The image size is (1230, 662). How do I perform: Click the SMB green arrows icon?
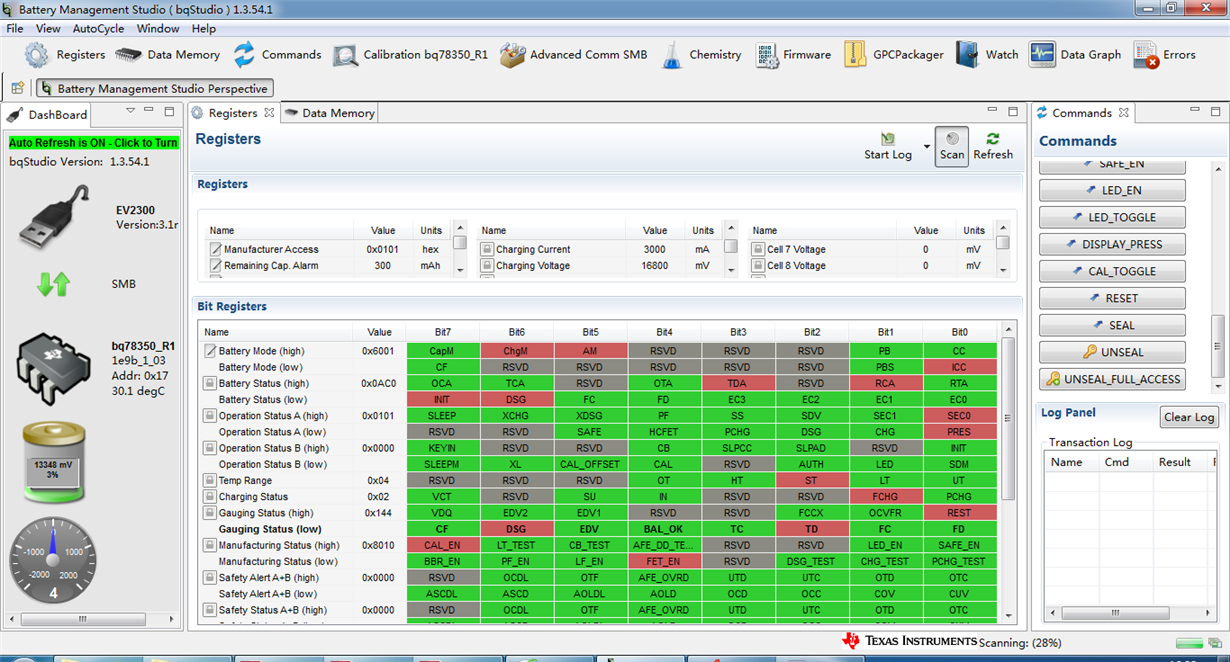pyautogui.click(x=53, y=284)
